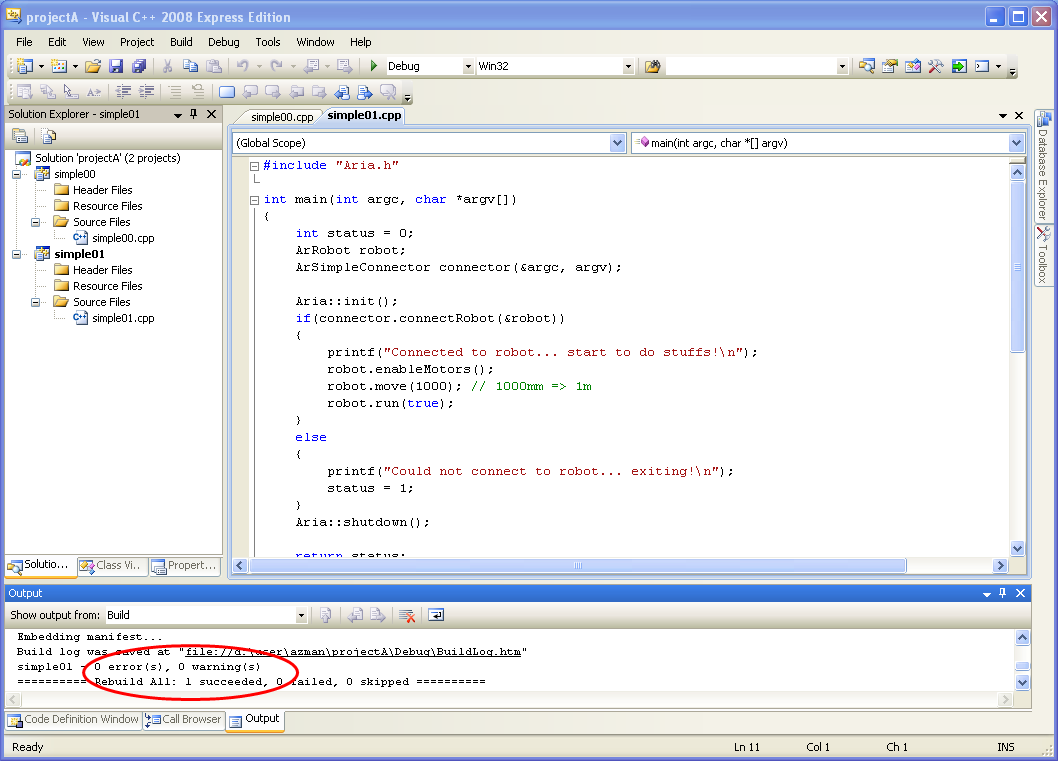The height and width of the screenshot is (761, 1058).
Task: Click the Find in Files icon
Action: (653, 66)
